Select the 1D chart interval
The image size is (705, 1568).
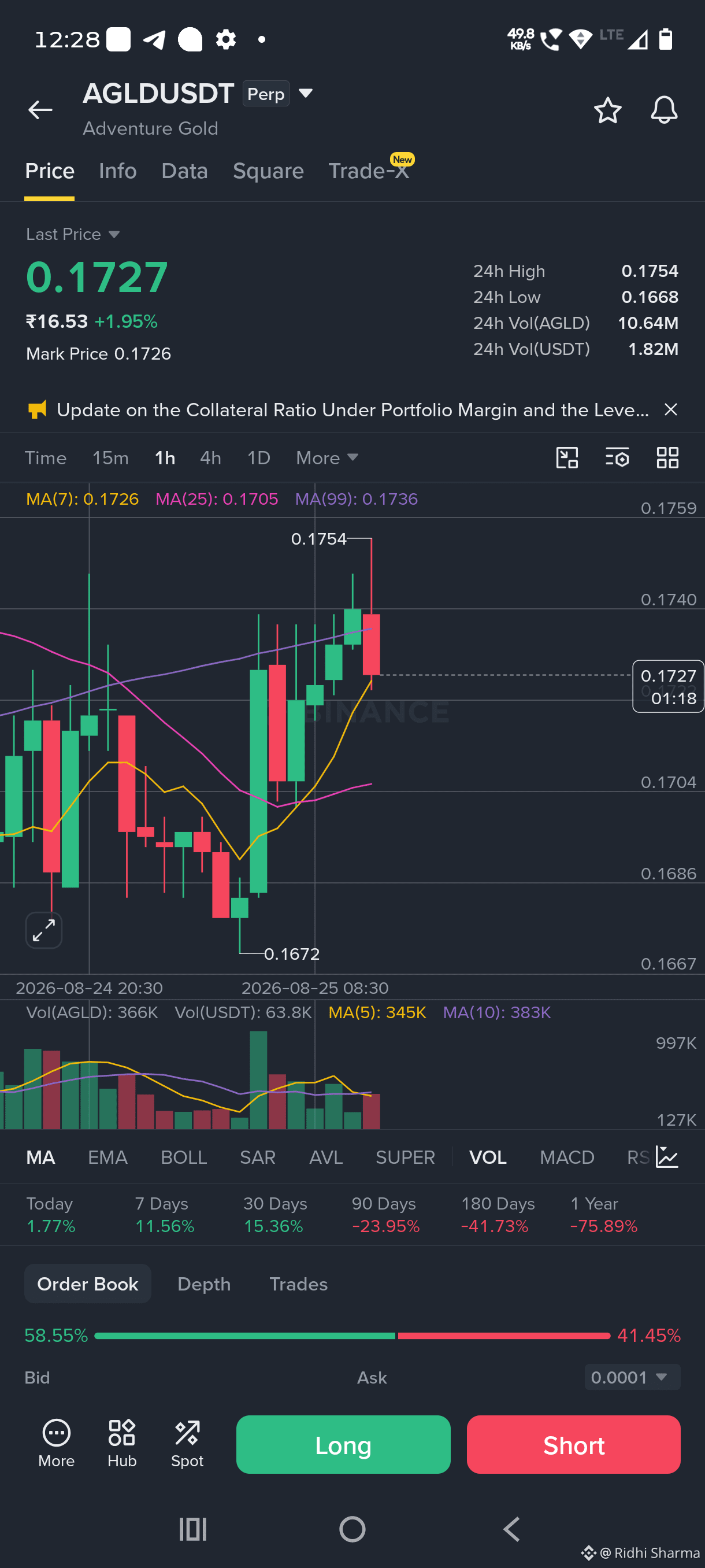[x=258, y=458]
